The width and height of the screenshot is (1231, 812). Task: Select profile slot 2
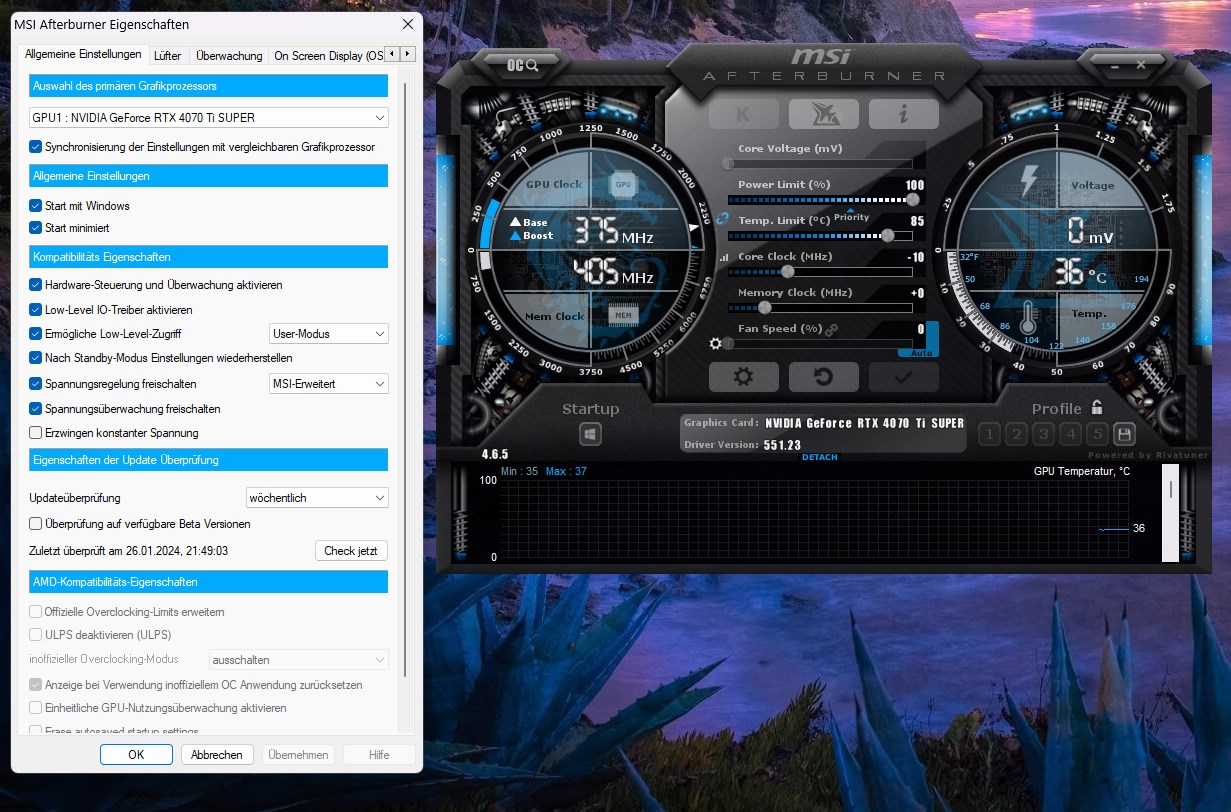coord(1016,434)
